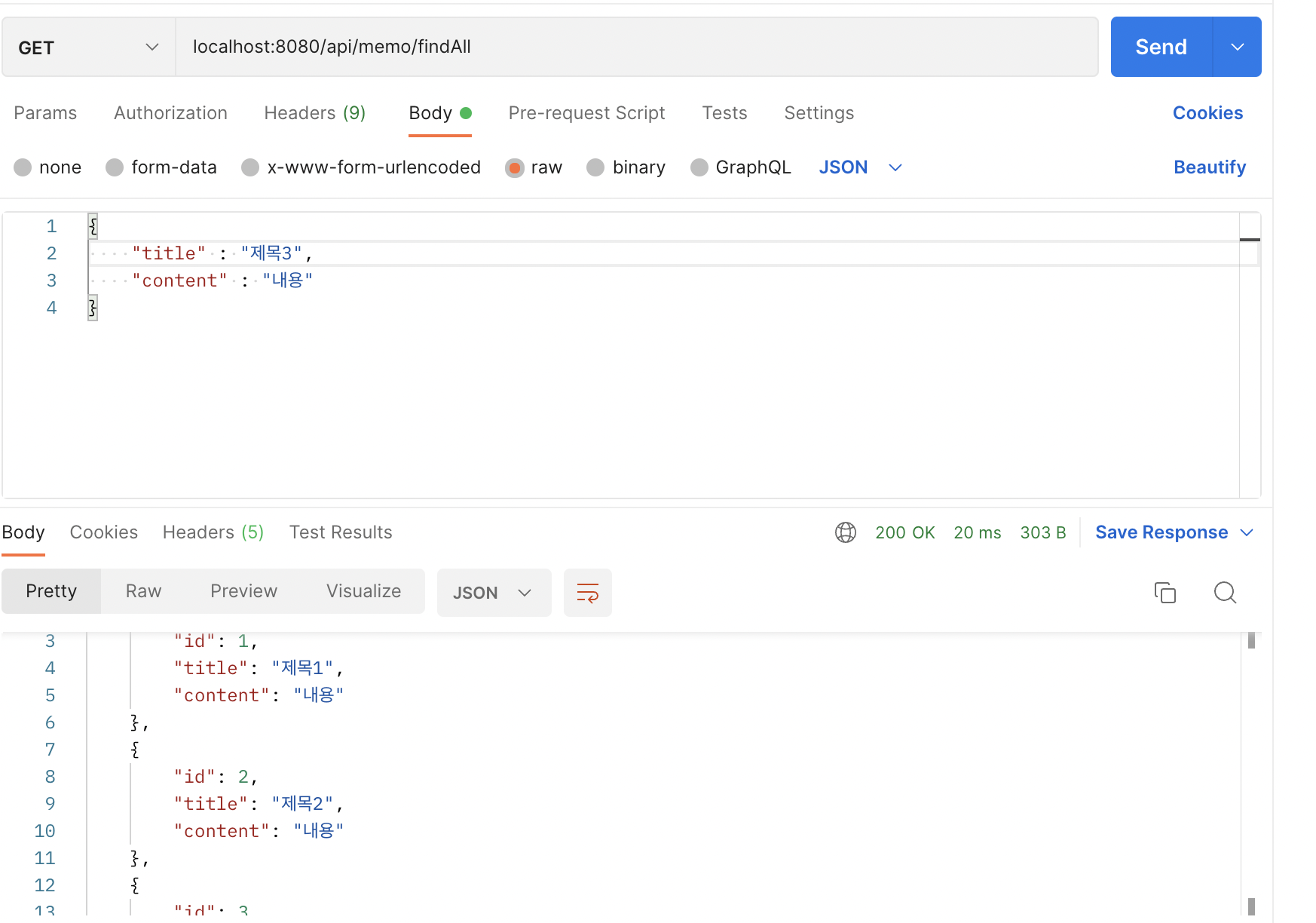
Task: Switch response view to Preview
Action: [x=243, y=591]
